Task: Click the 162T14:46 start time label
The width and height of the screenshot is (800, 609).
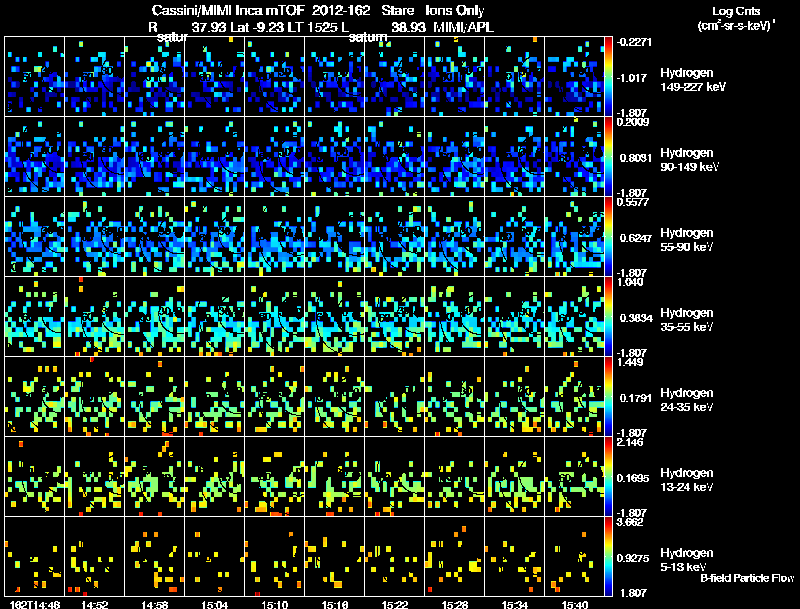Action: tap(35, 604)
